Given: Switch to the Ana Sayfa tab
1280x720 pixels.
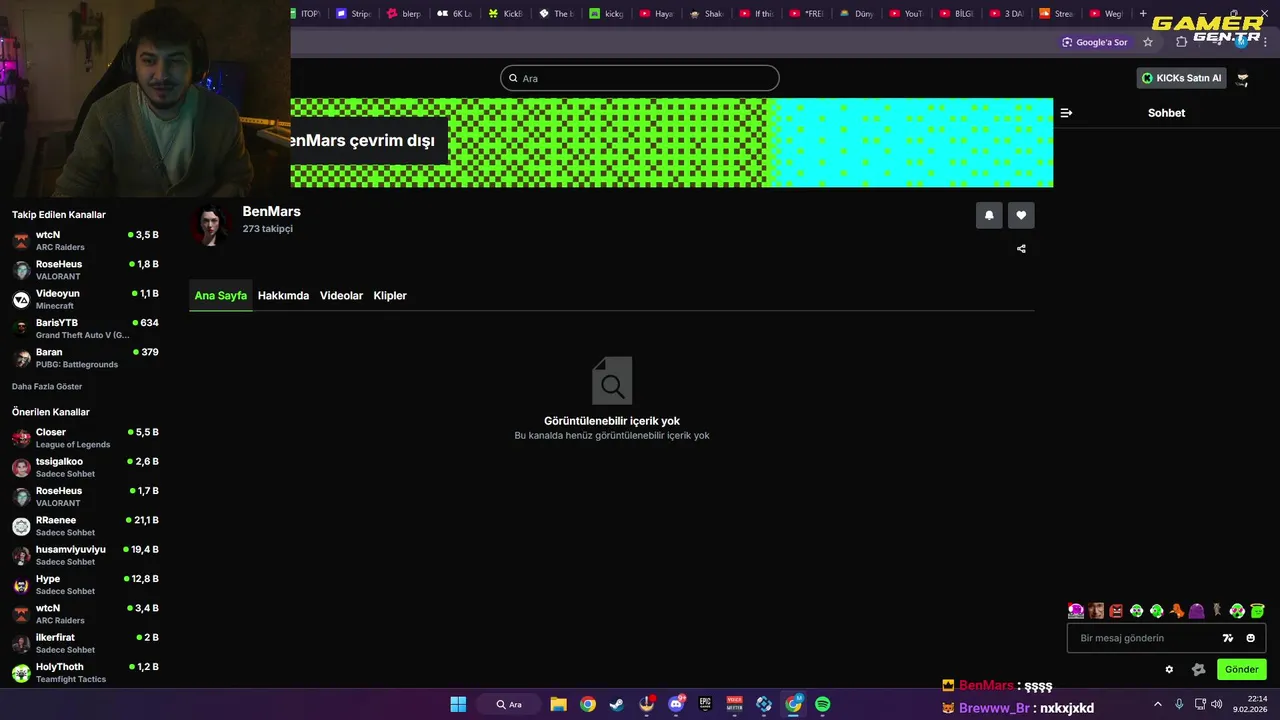Looking at the screenshot, I should pos(221,296).
